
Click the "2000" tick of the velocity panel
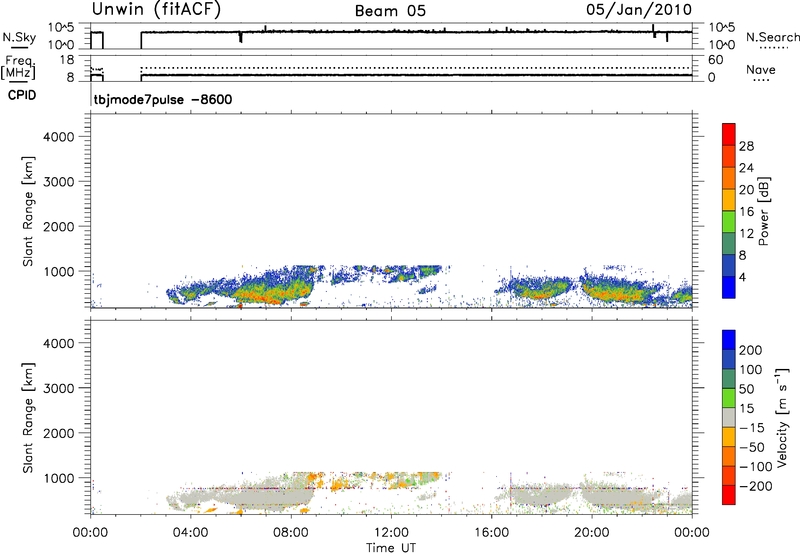(x=59, y=433)
